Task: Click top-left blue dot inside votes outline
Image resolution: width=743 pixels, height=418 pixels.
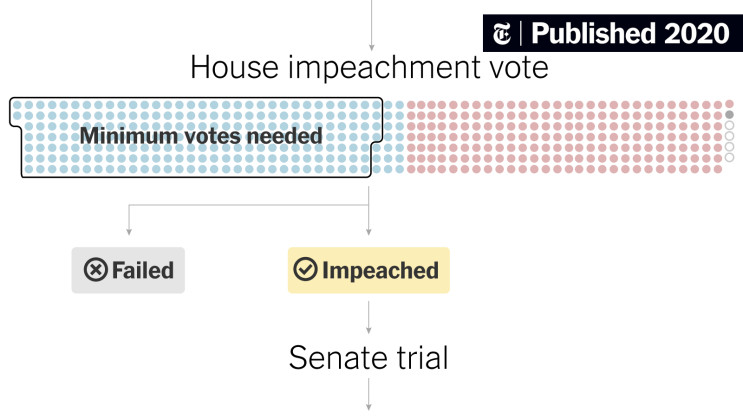Action: [x=18, y=105]
